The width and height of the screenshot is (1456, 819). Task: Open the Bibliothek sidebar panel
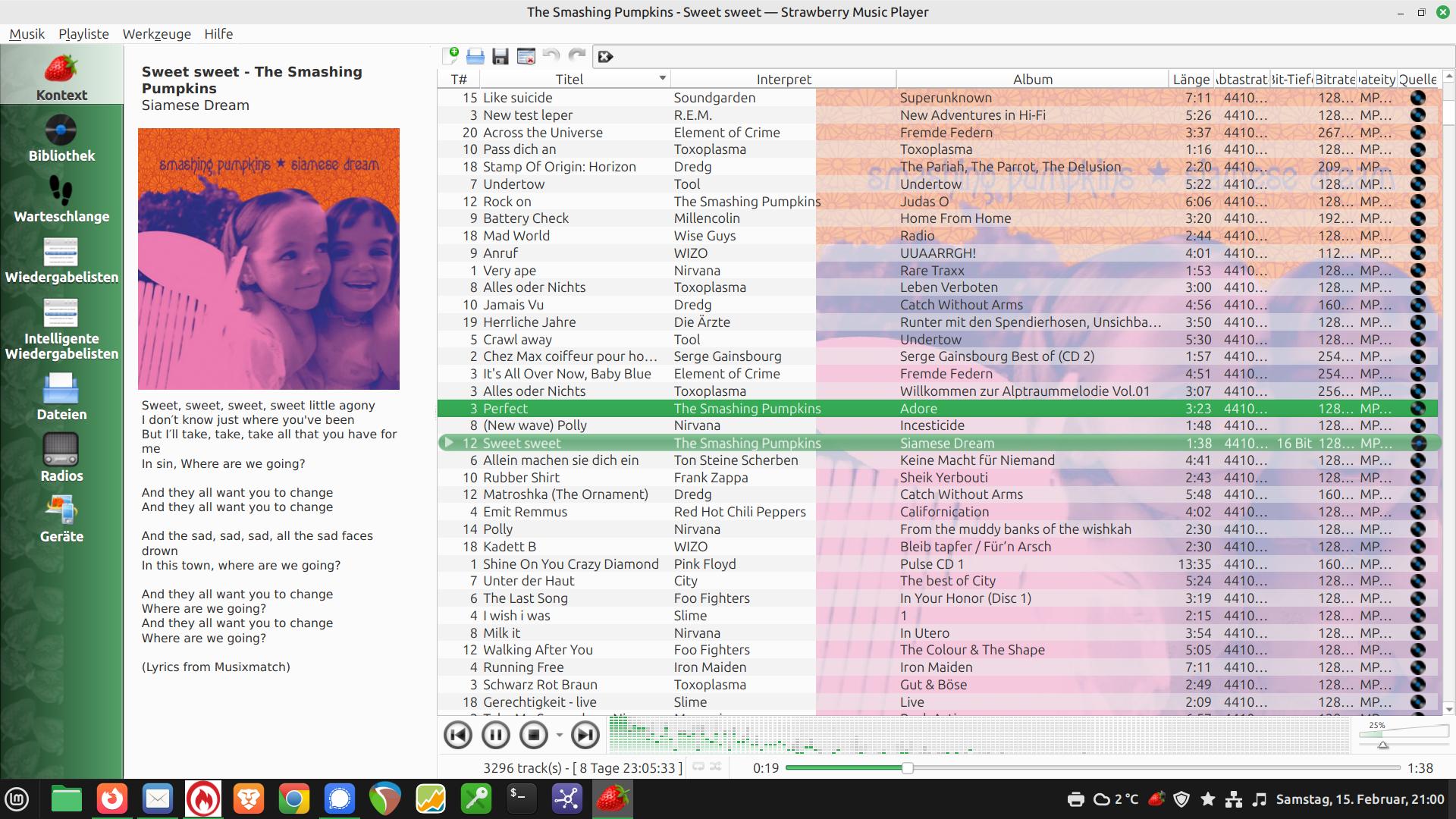pos(61,138)
